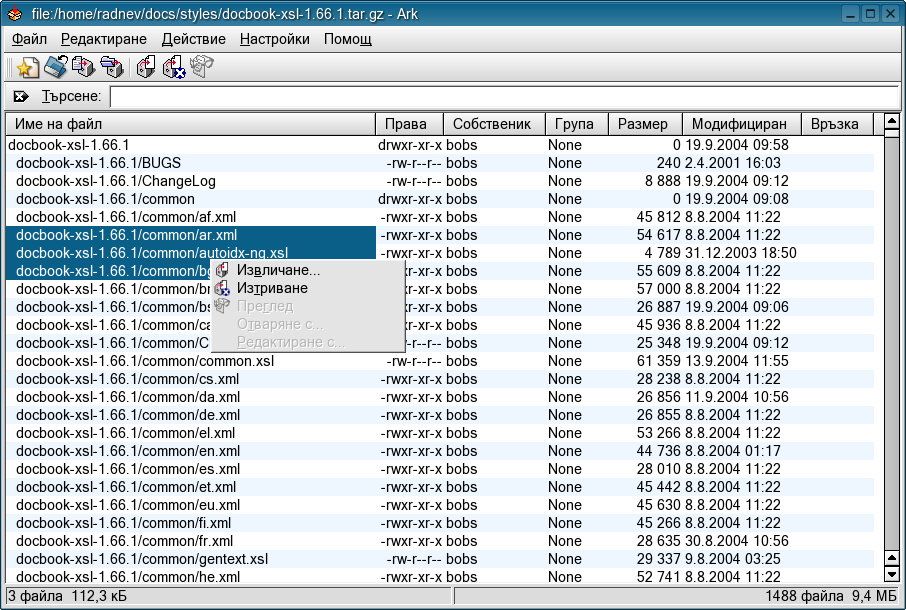The height and width of the screenshot is (610, 906).
Task: Click the Add file toolbar icon
Action: click(83, 68)
